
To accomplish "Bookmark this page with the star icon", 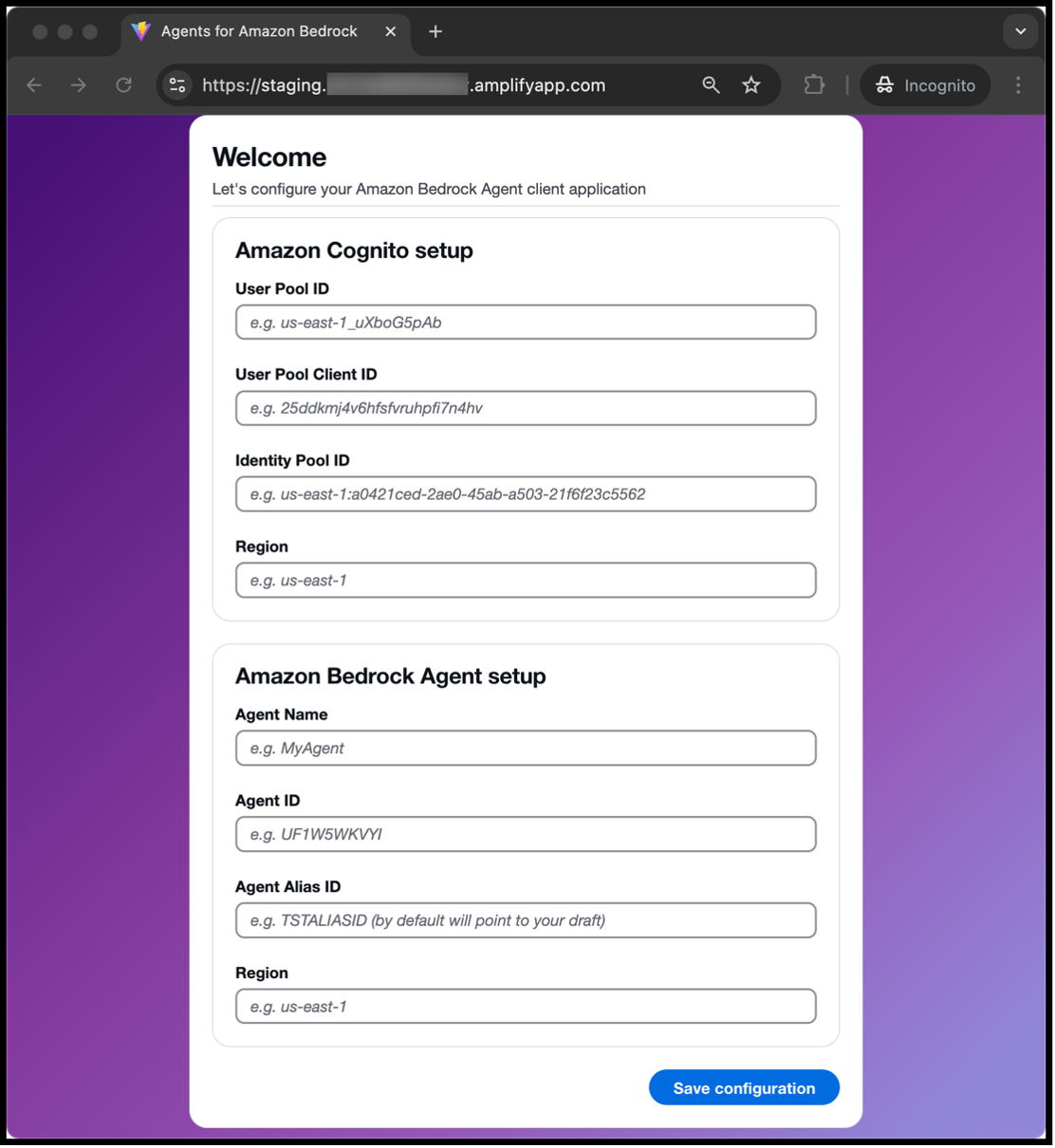I will click(x=751, y=85).
